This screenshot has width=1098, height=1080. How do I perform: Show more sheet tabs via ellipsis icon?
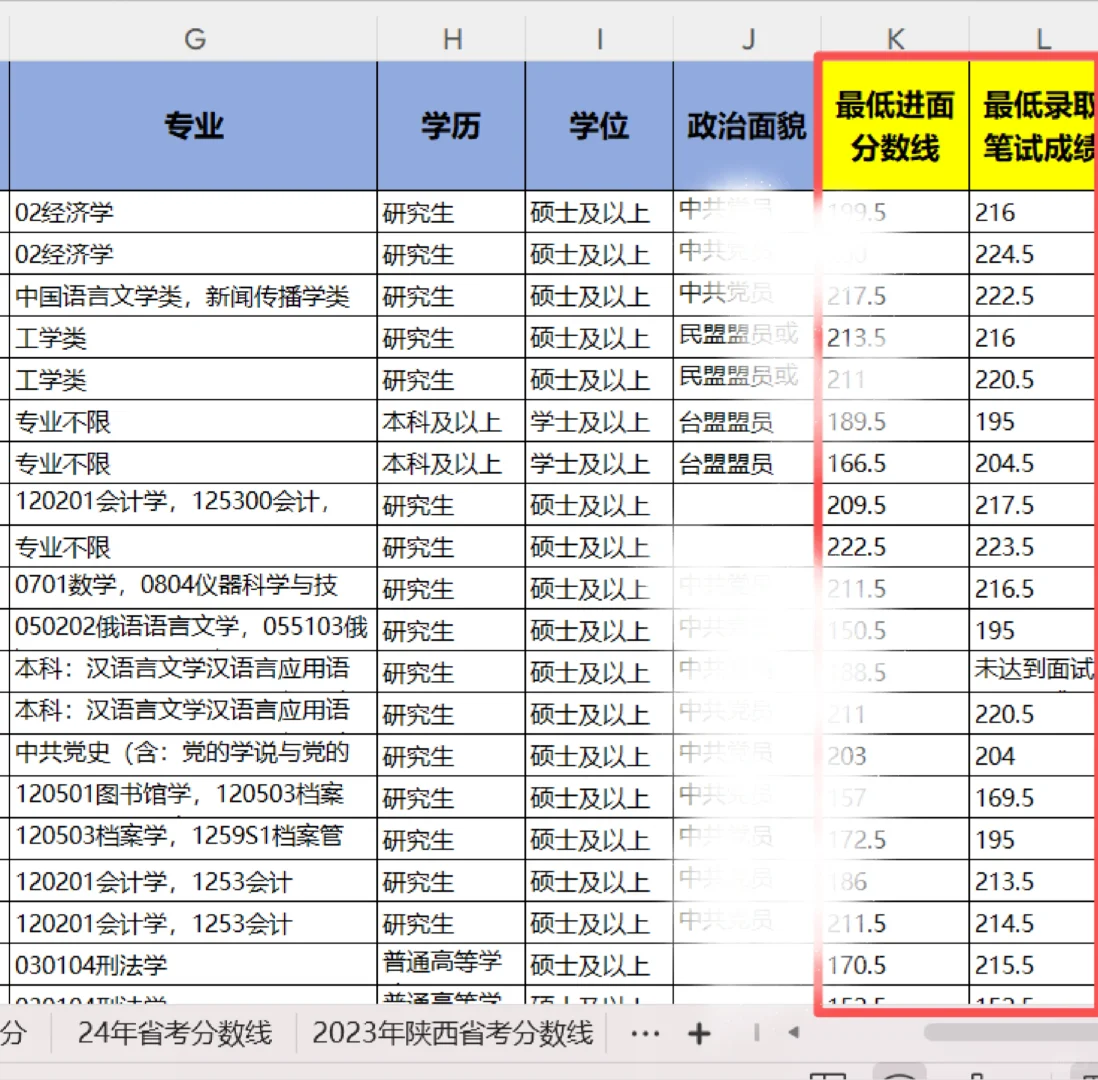pyautogui.click(x=645, y=1034)
